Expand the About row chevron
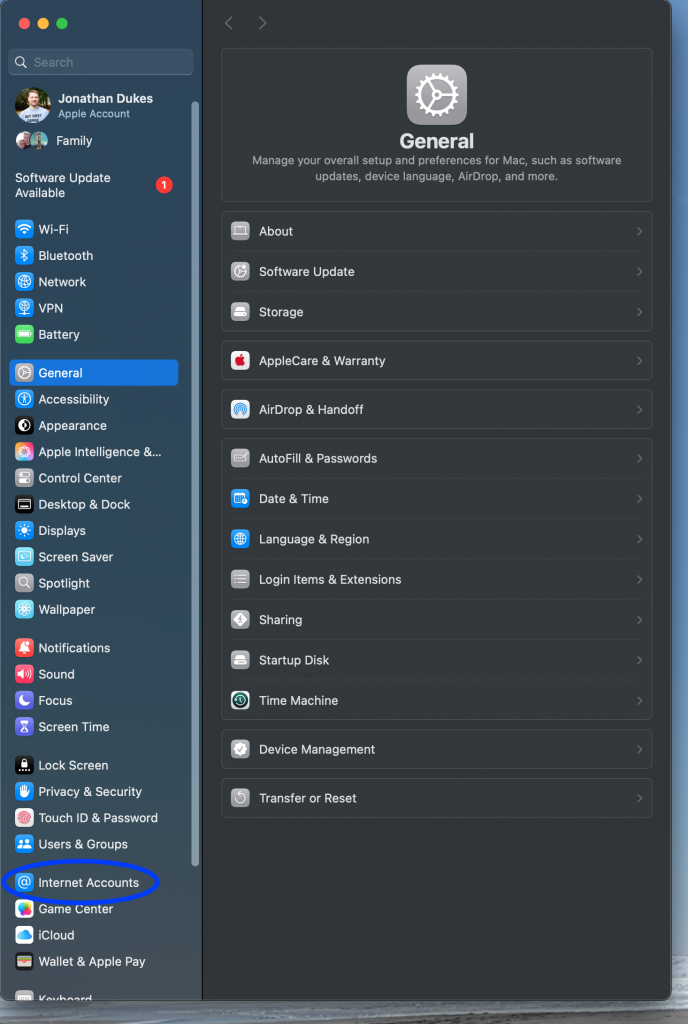 [639, 231]
